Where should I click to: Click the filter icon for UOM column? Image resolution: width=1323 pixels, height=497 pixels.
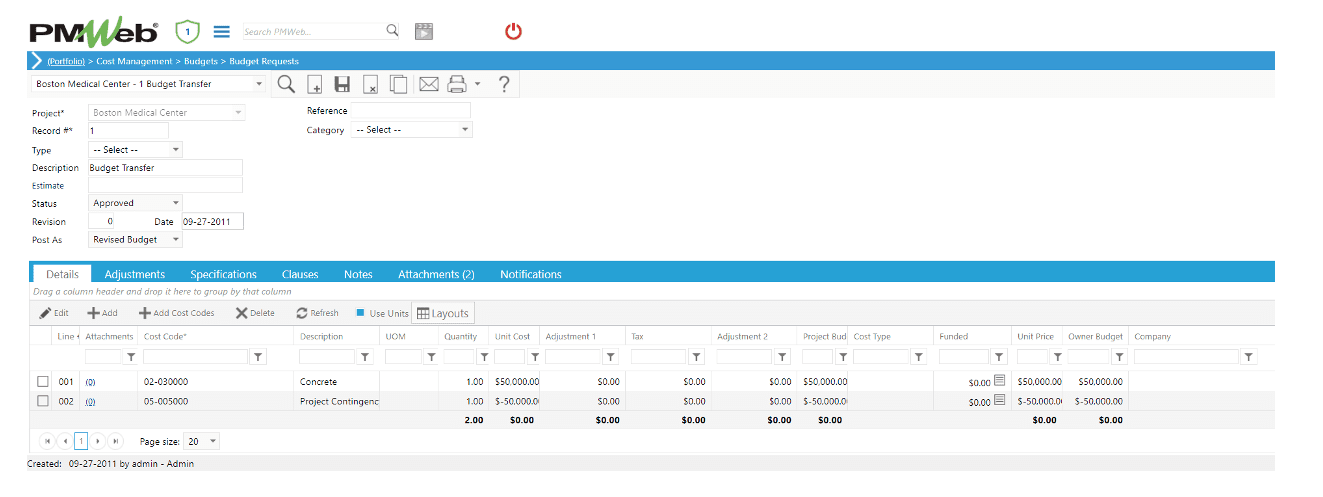(x=430, y=356)
